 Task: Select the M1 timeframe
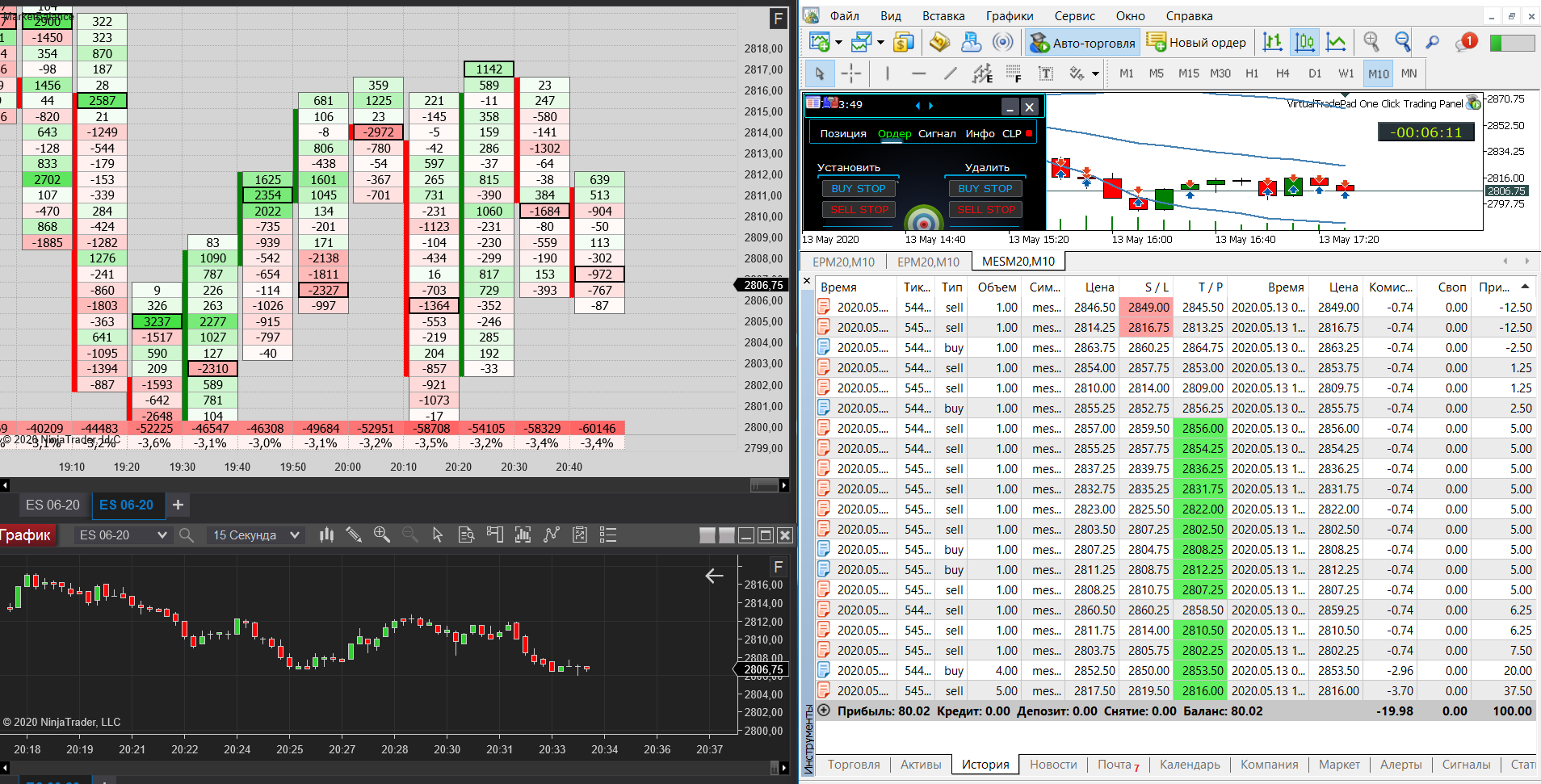[x=1126, y=73]
